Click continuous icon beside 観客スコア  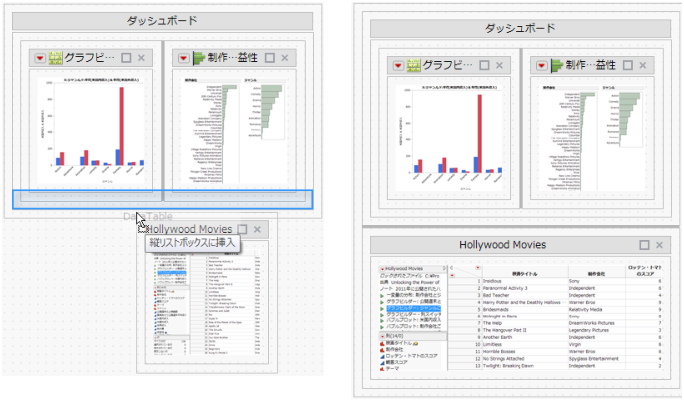pos(382,362)
